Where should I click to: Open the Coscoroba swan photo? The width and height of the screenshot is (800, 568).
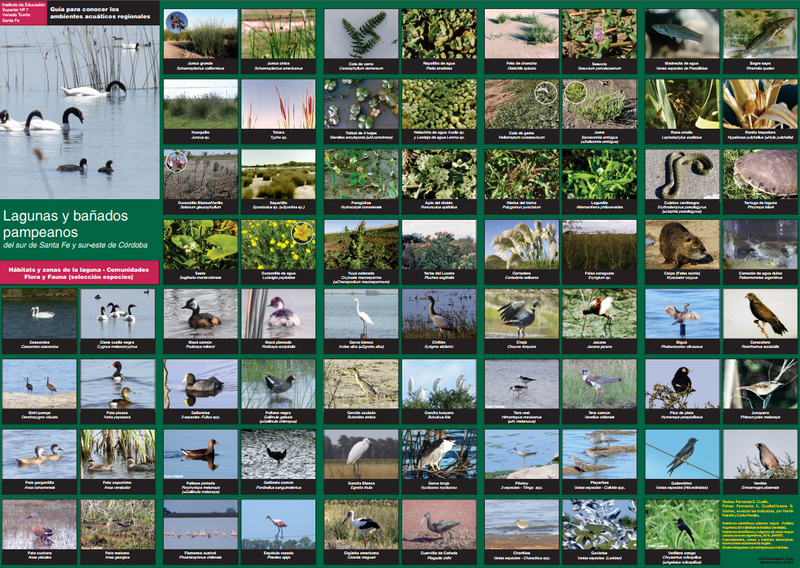pos(39,313)
